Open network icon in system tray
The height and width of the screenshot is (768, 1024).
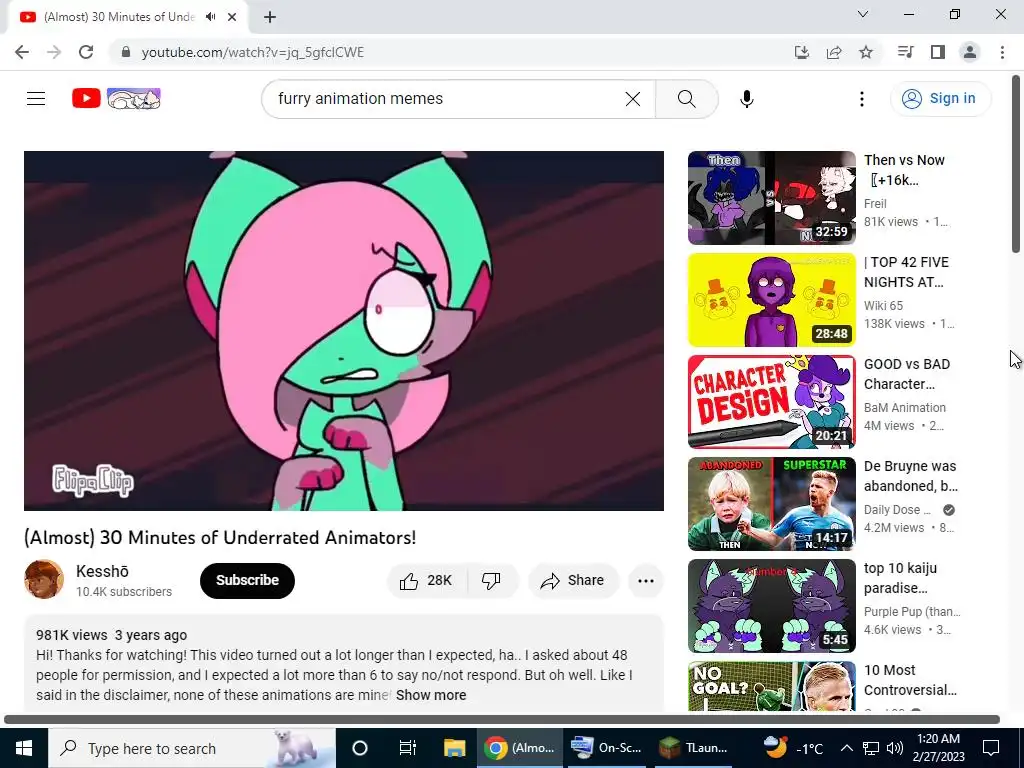pyautogui.click(x=871, y=748)
